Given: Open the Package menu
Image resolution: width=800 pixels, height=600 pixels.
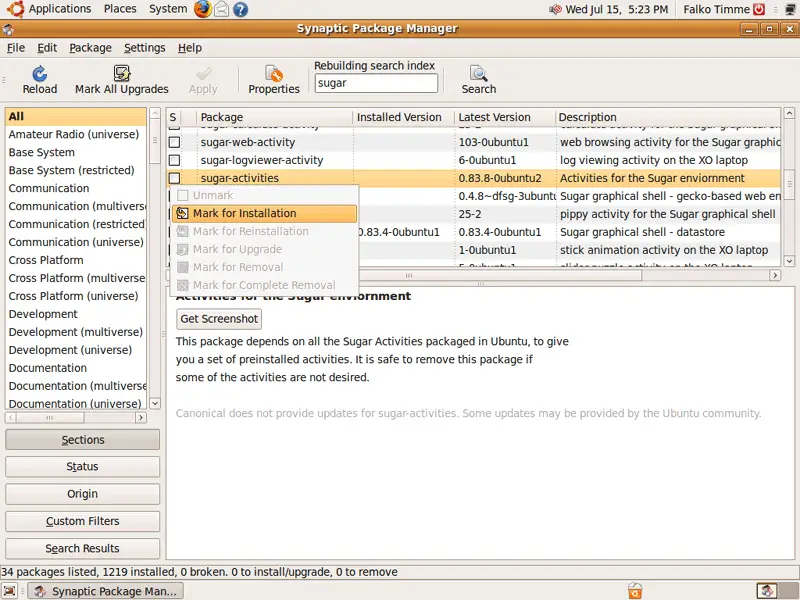Looking at the screenshot, I should 90,48.
